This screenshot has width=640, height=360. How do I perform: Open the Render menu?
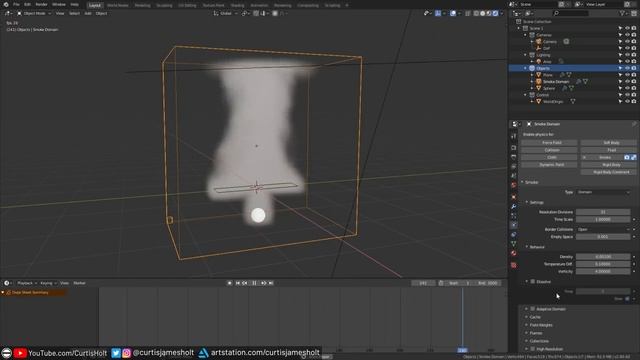41,4
